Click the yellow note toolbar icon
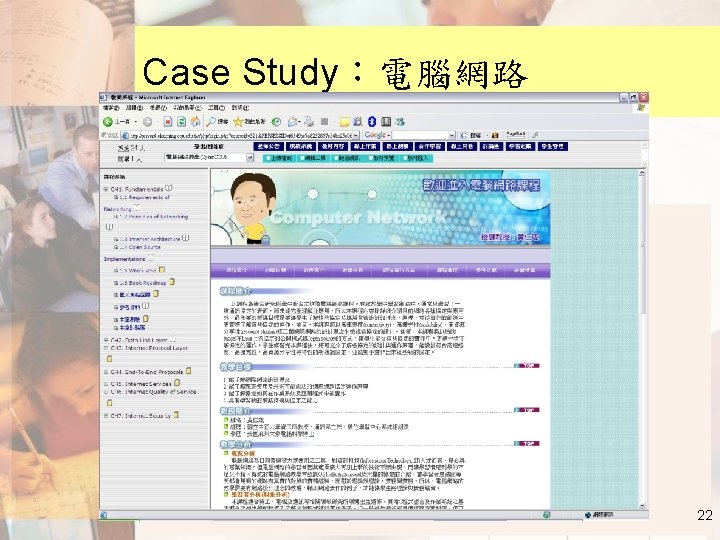The image size is (720, 540). pyautogui.click(x=344, y=122)
